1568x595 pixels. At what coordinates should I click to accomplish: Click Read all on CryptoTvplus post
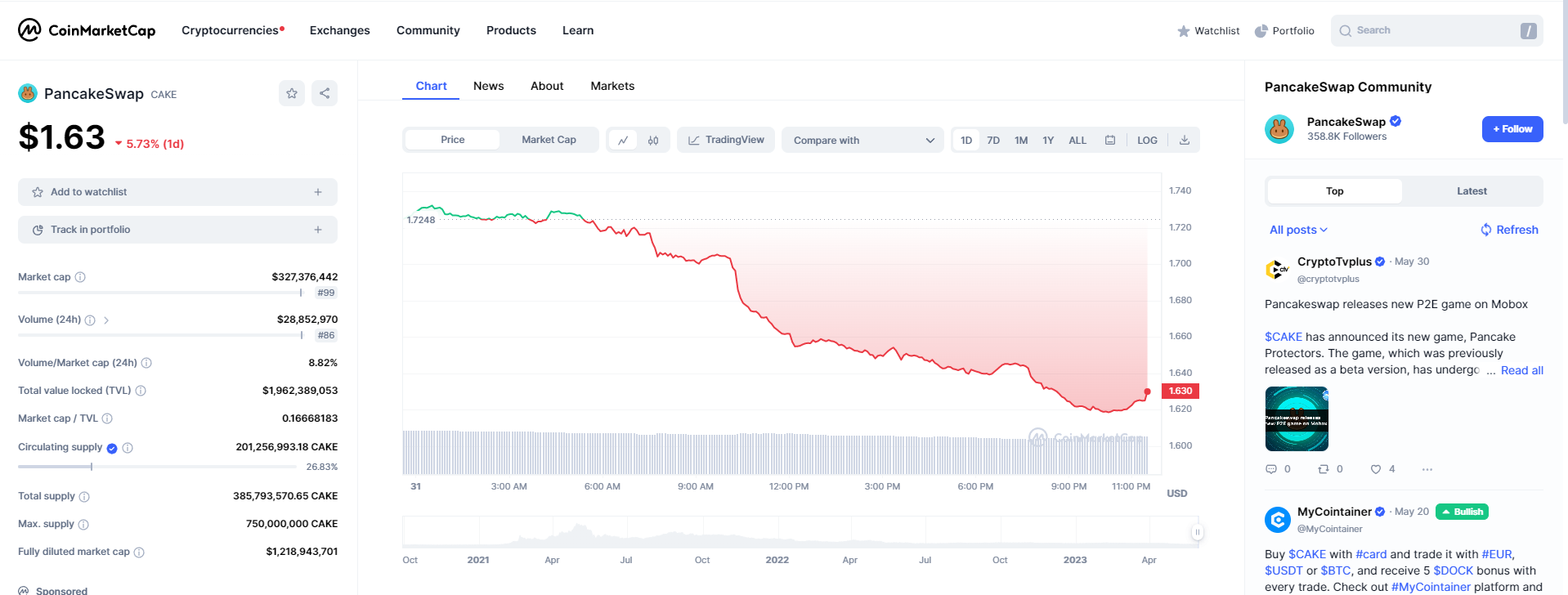coord(1521,370)
